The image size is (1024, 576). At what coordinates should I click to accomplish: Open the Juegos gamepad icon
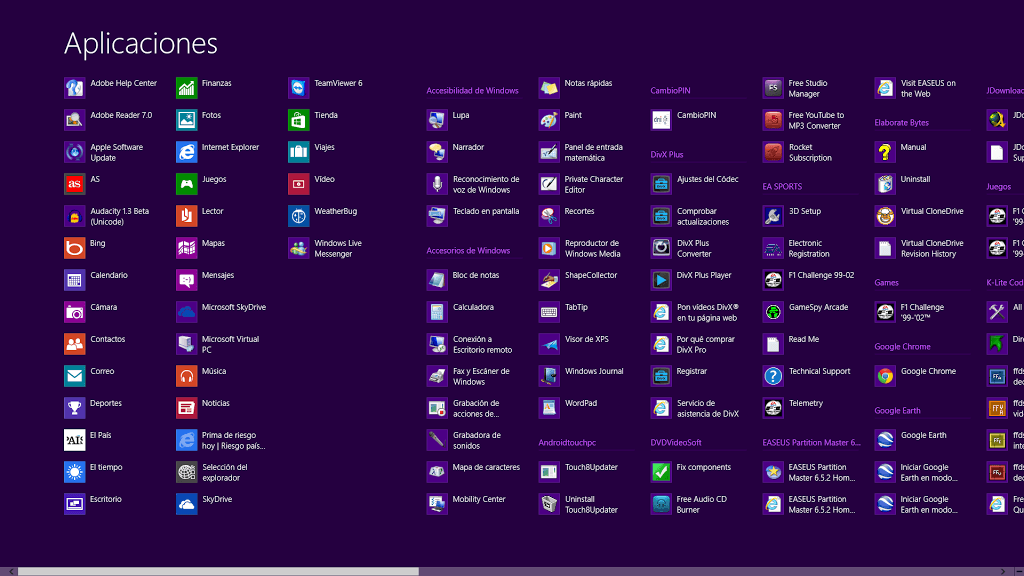187,184
